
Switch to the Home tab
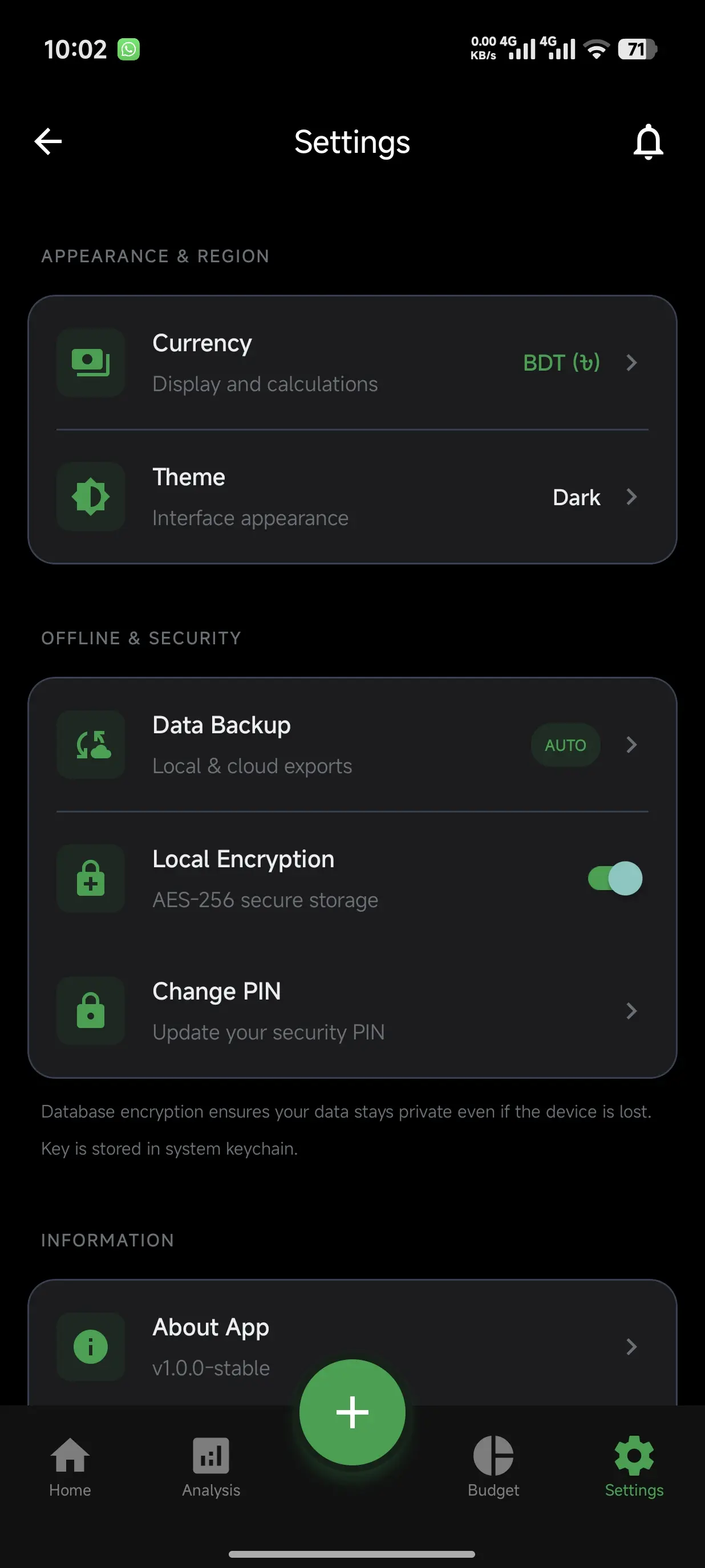70,1467
